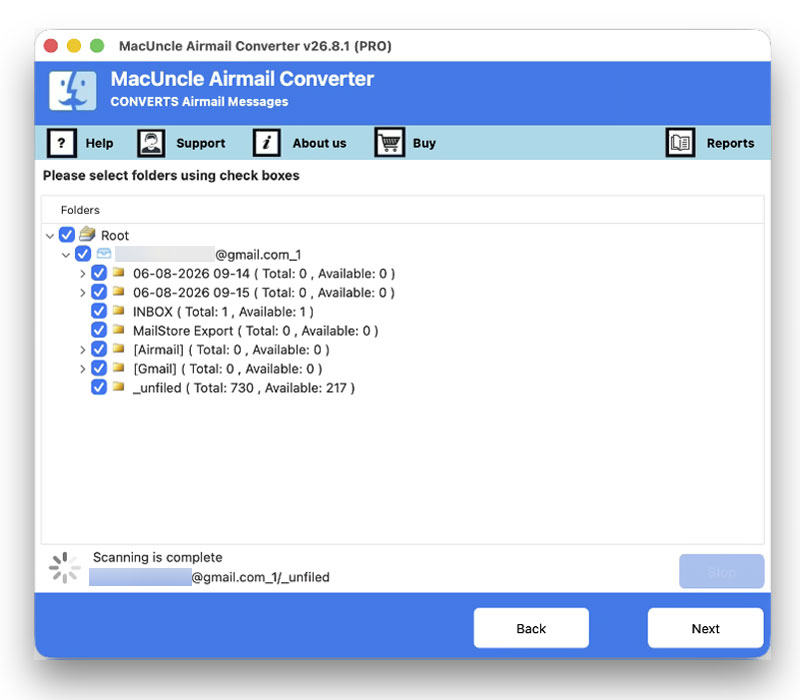Viewport: 800px width, 700px height.
Task: Open the Support menu item
Action: [201, 143]
